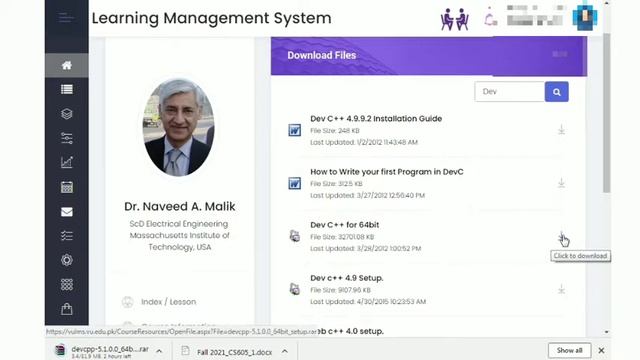Click the archive icon beside Dev C++ for 64bit
The height and width of the screenshot is (360, 640).
click(294, 236)
